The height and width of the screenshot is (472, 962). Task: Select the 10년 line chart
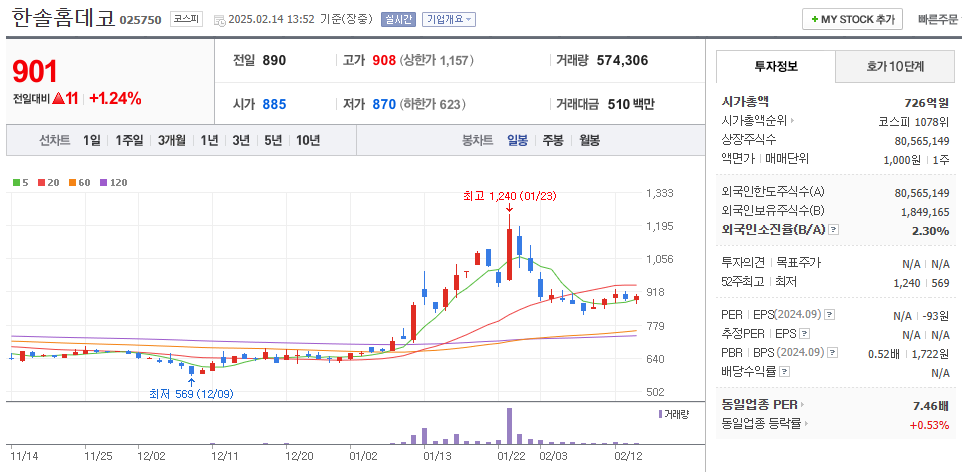[307, 141]
